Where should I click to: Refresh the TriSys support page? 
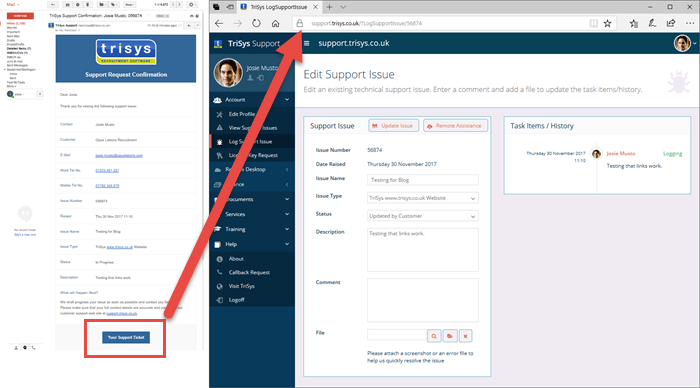pyautogui.click(x=256, y=23)
